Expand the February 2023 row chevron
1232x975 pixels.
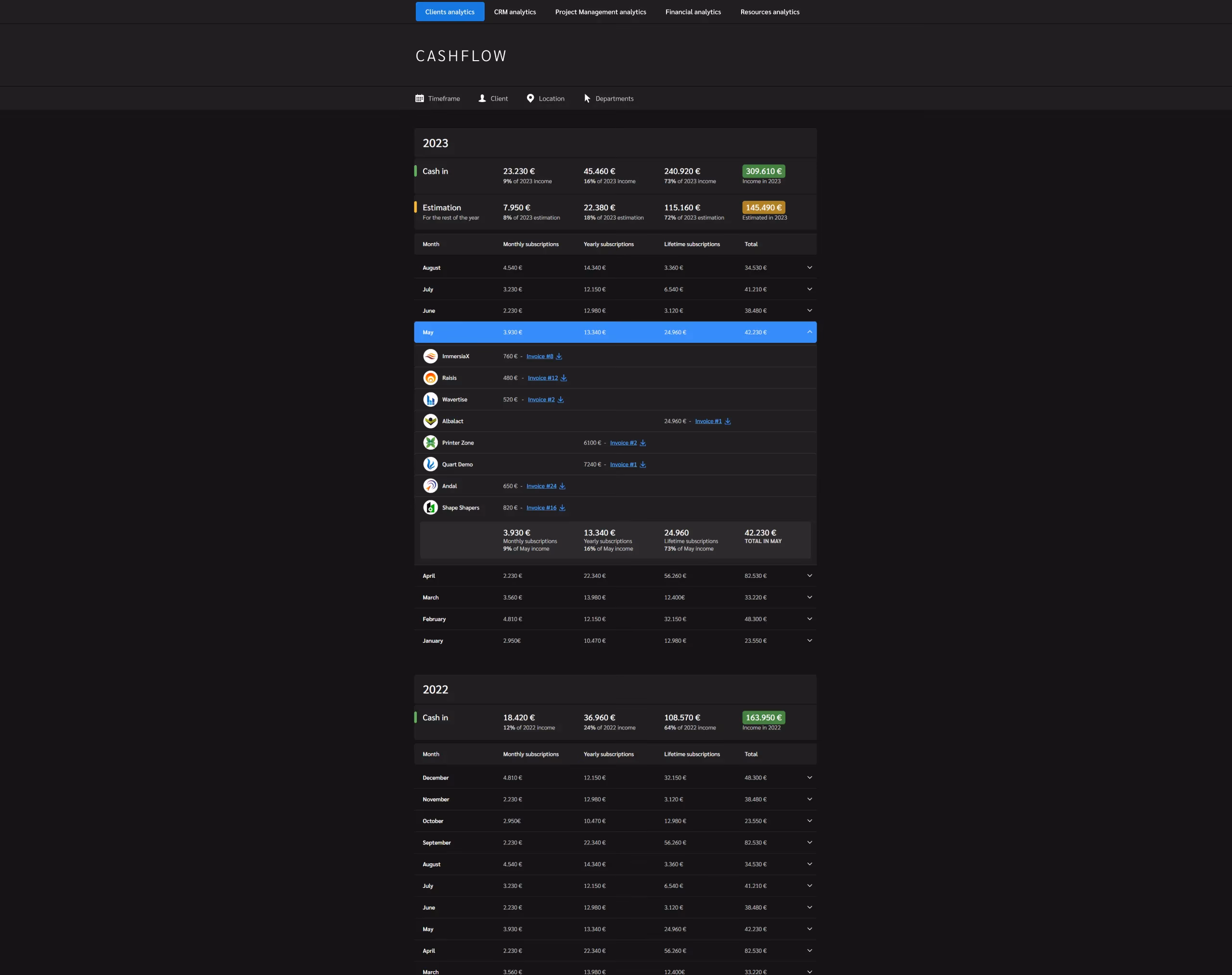tap(809, 619)
